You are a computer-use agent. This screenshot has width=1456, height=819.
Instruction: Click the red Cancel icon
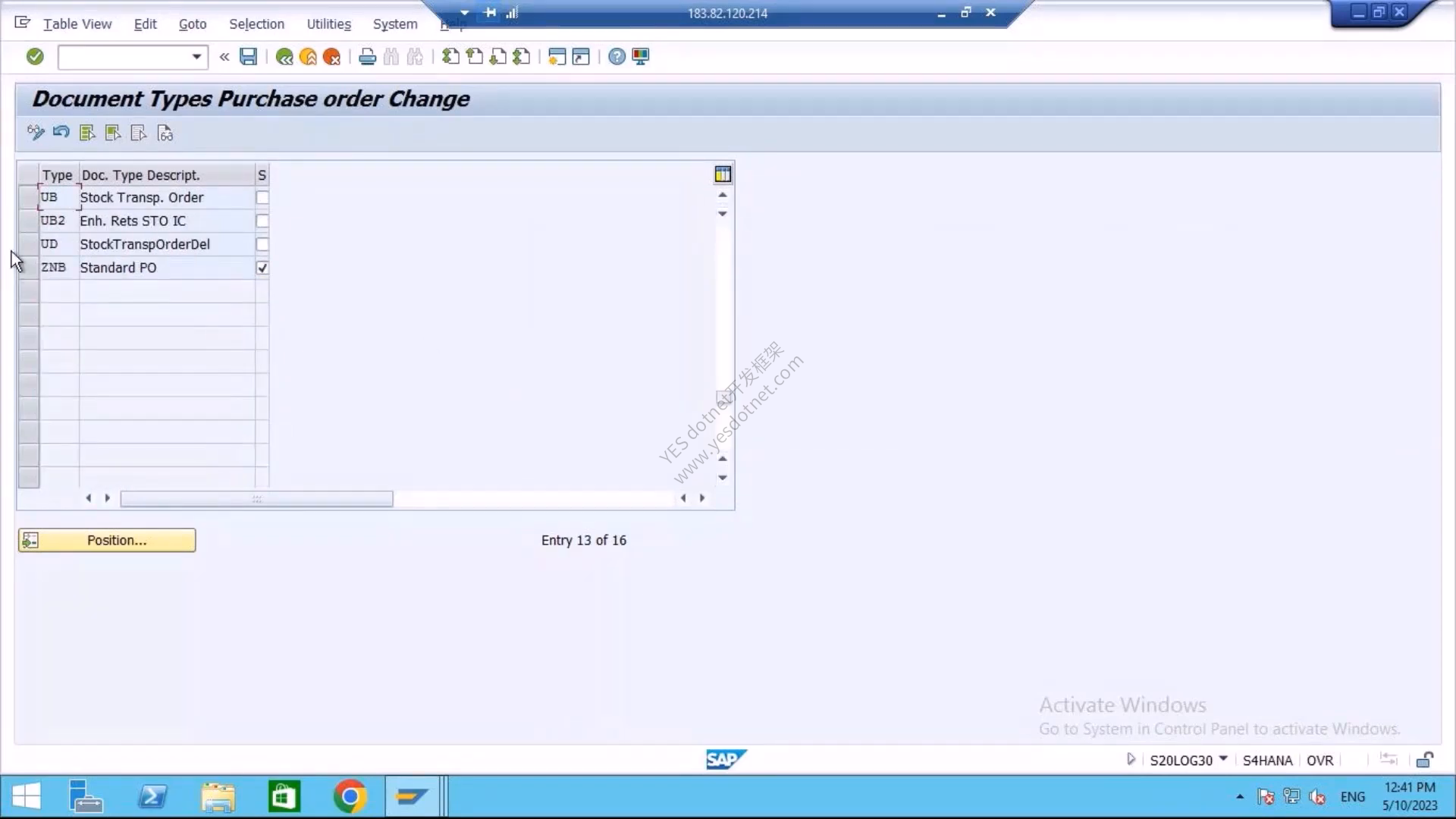[x=331, y=57]
